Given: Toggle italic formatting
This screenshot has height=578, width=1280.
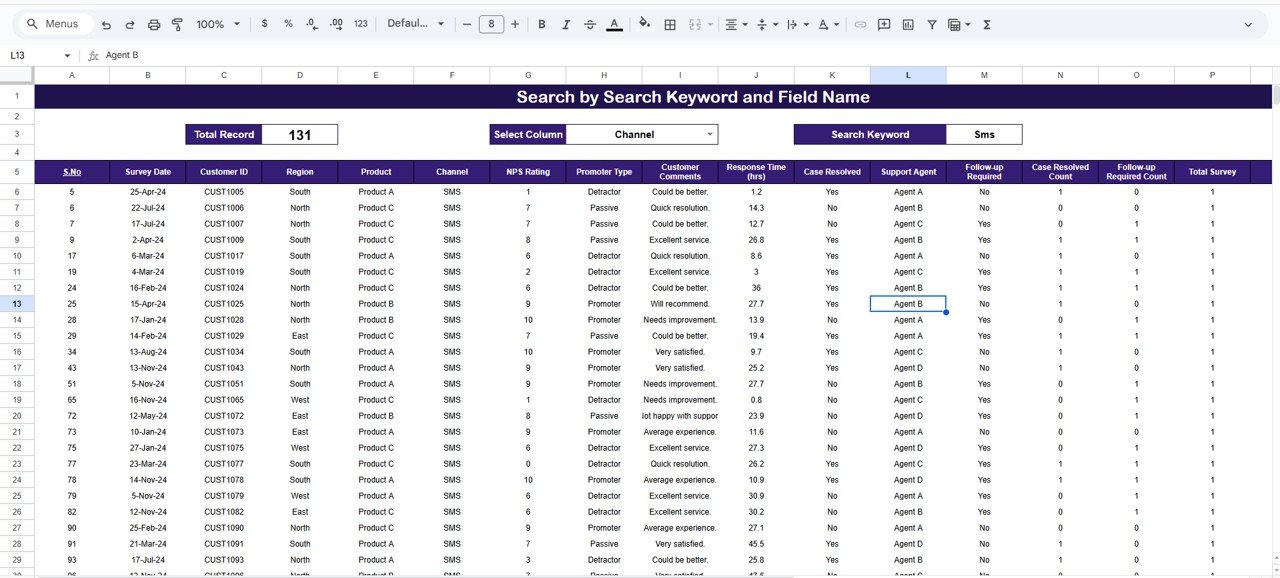Looking at the screenshot, I should [567, 23].
